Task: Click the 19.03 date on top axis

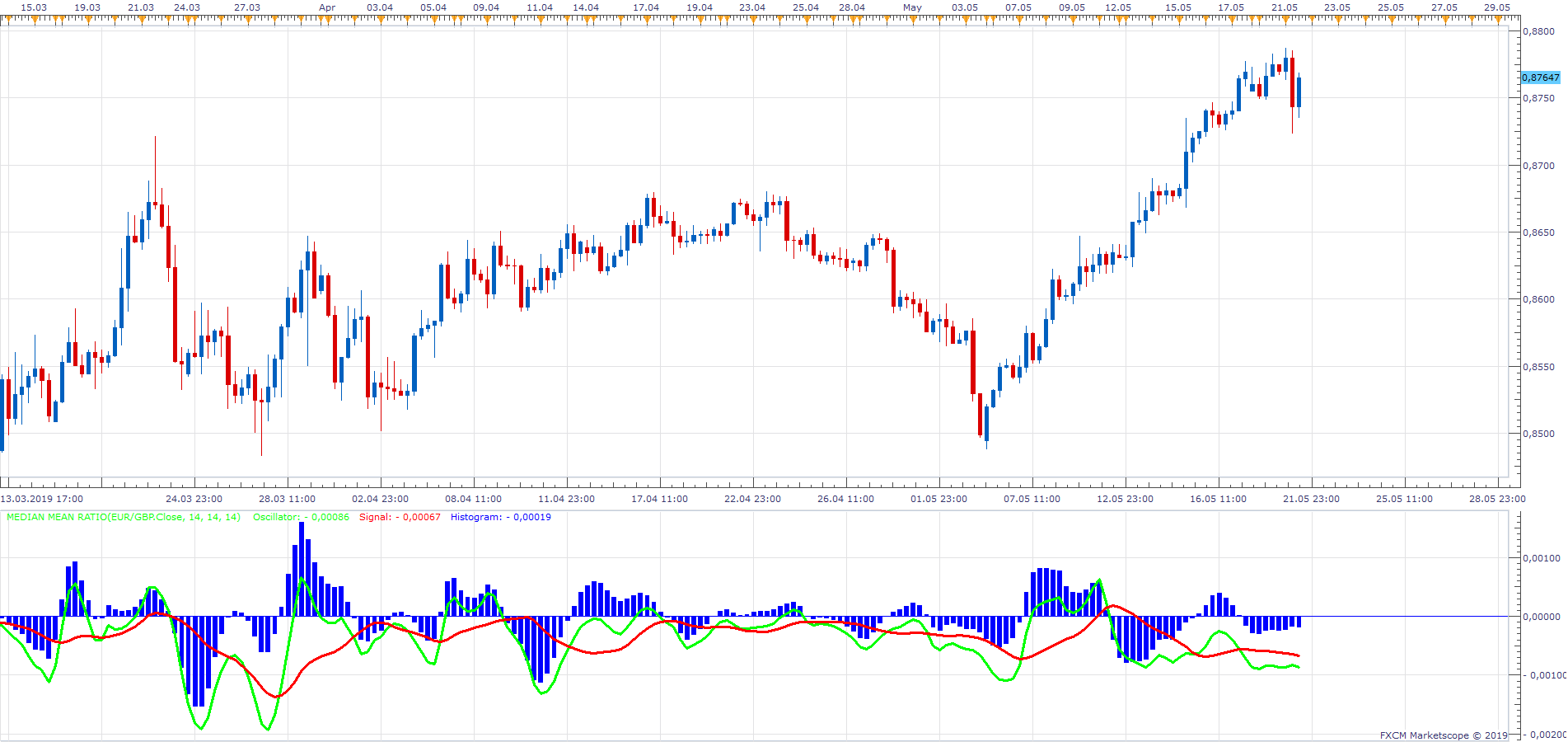Action: click(87, 7)
